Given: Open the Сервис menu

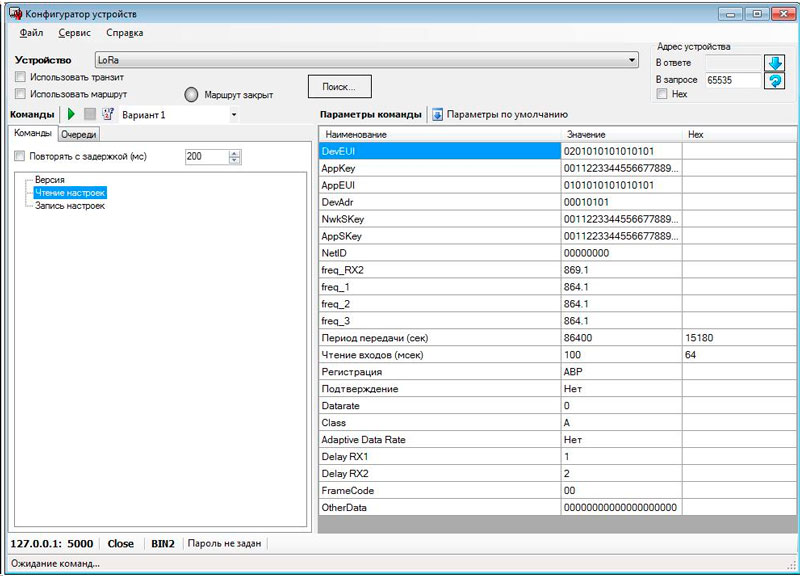Looking at the screenshot, I should 74,33.
